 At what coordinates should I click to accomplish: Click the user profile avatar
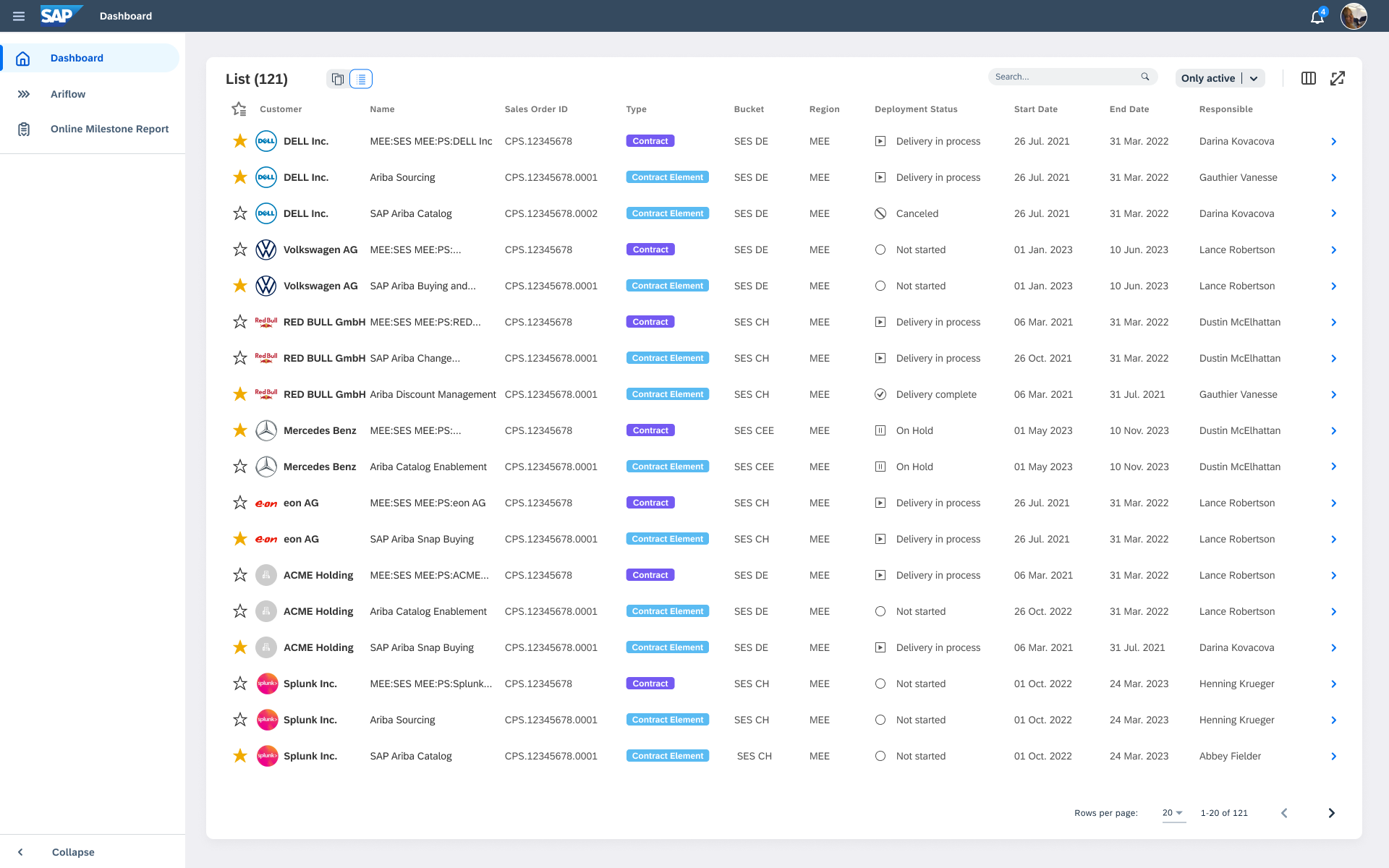[1353, 16]
